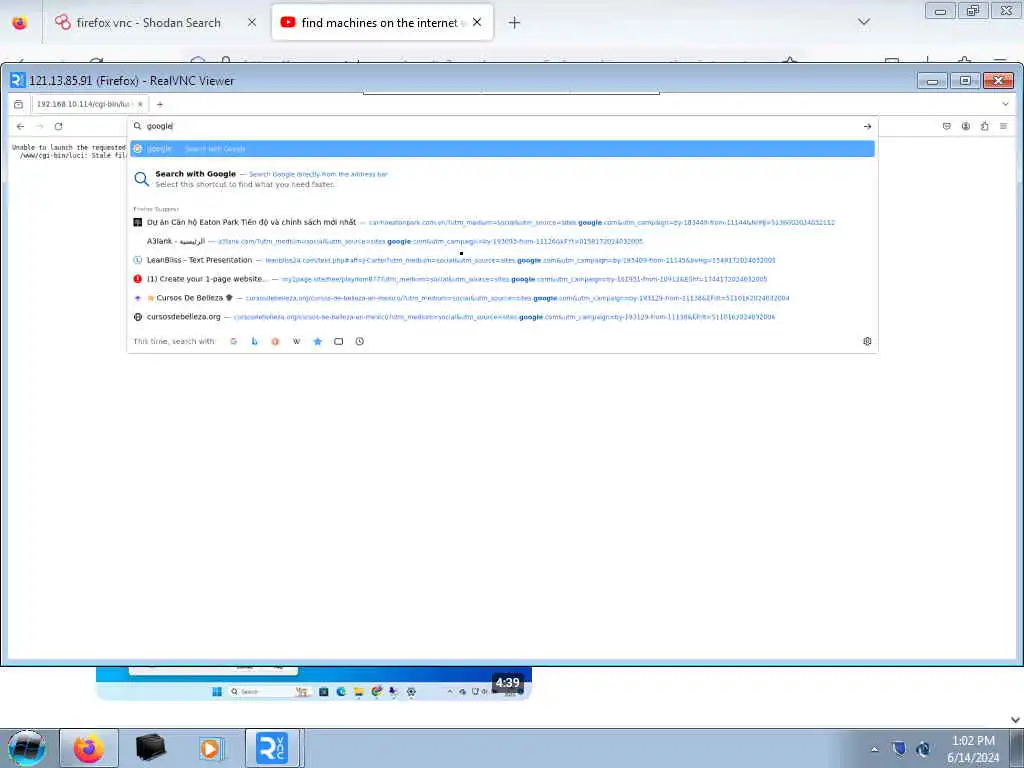Open Windows Start orb on taskbar
This screenshot has height=768, width=1024.
coord(27,748)
